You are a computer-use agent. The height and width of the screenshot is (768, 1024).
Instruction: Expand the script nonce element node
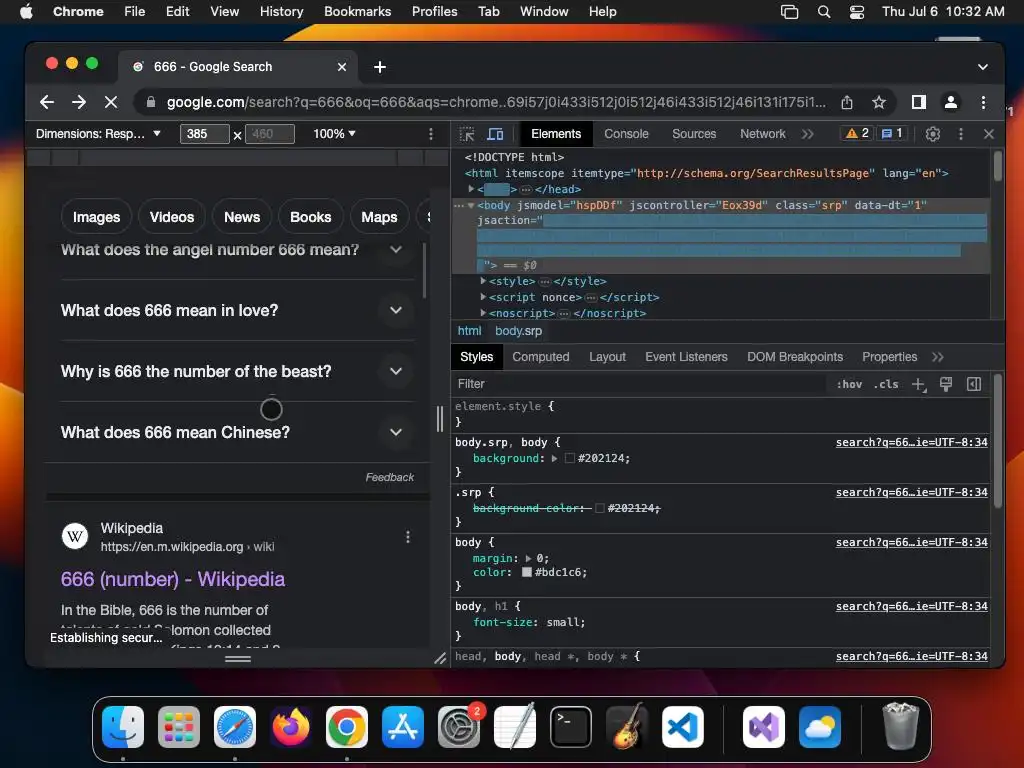pyautogui.click(x=483, y=297)
